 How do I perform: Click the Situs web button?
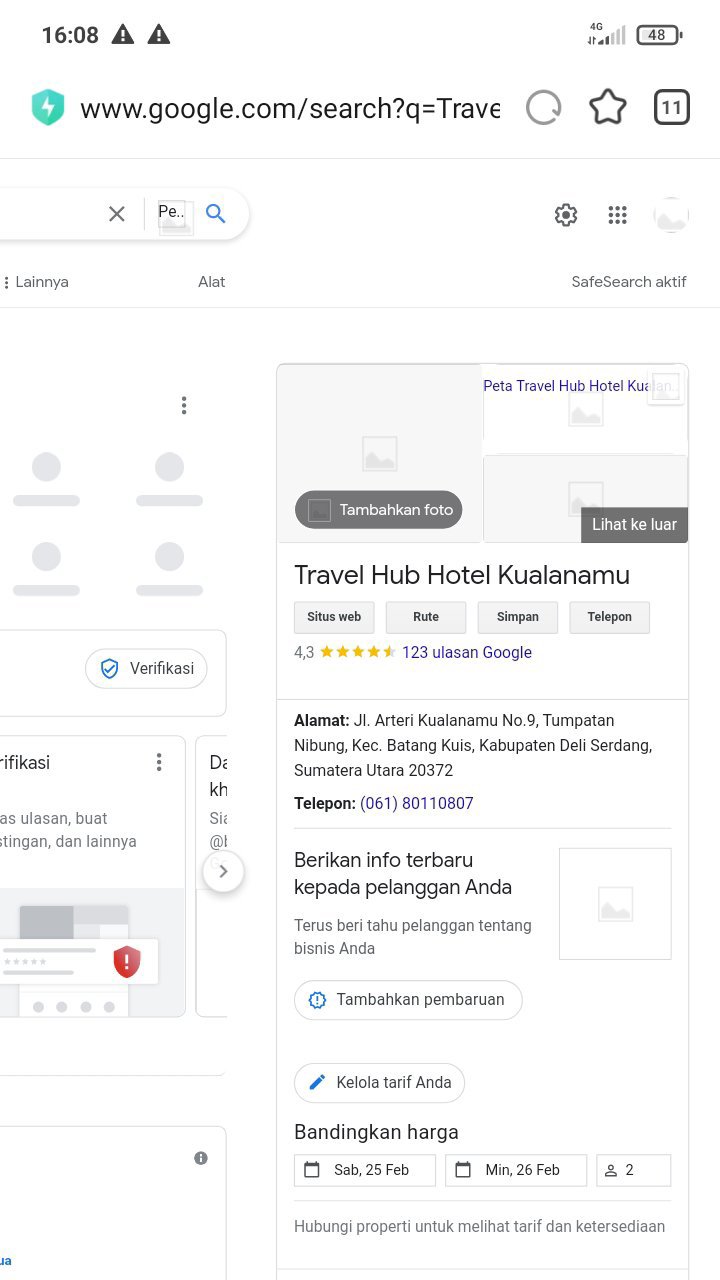334,617
